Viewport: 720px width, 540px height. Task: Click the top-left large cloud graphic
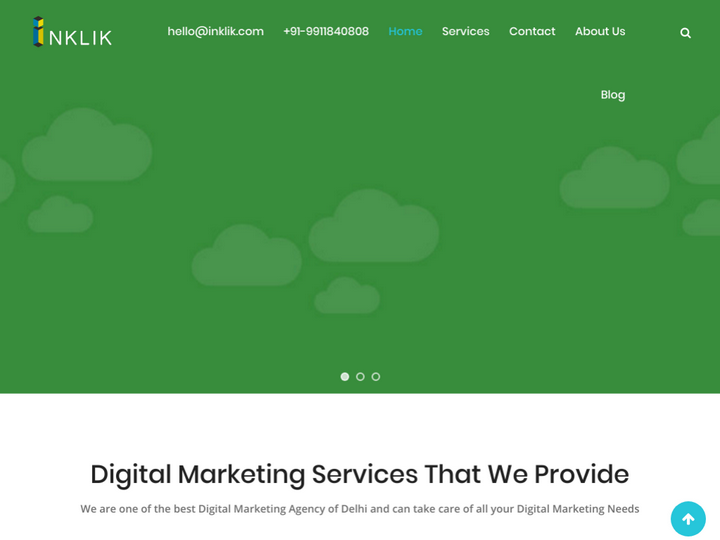pyautogui.click(x=87, y=145)
